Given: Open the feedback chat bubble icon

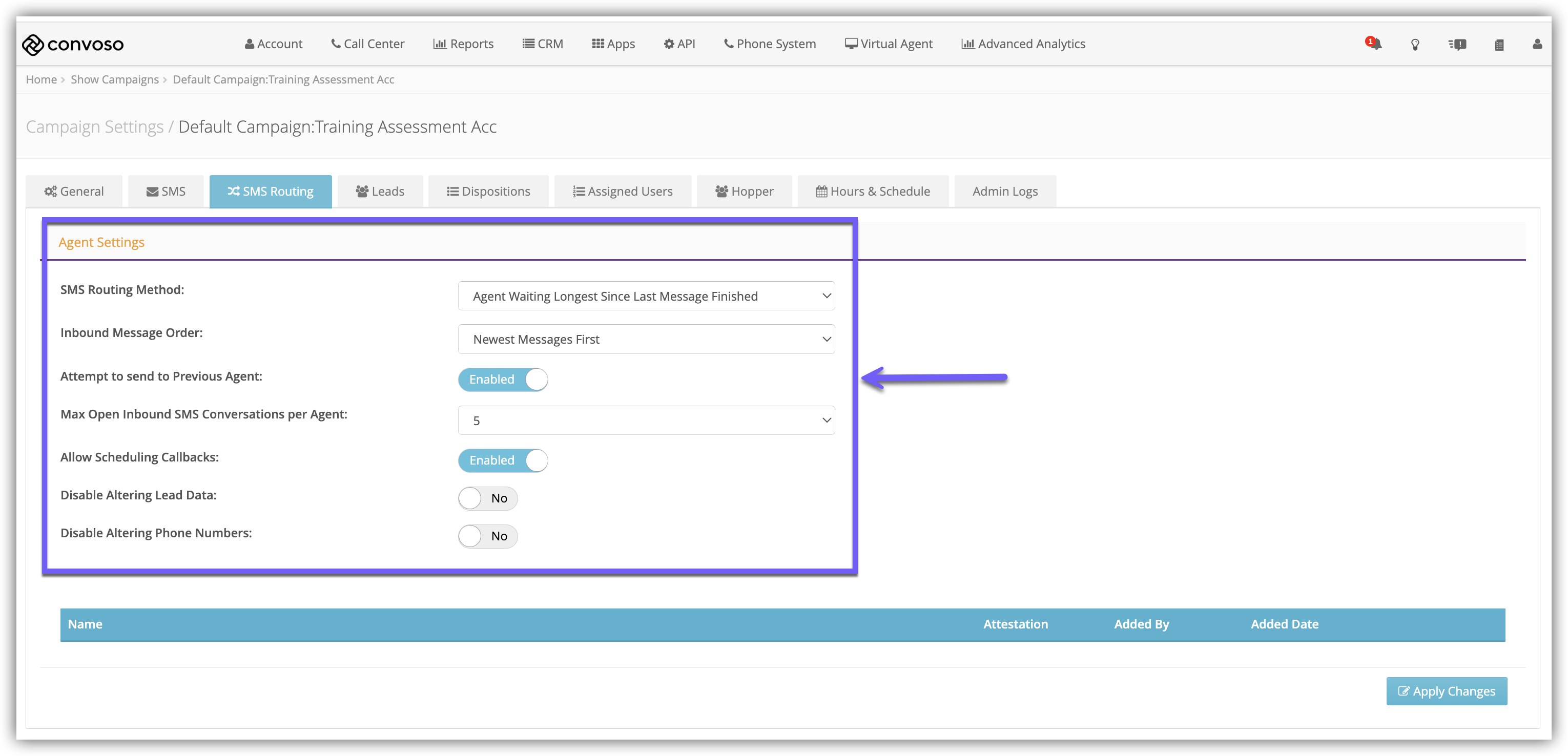Looking at the screenshot, I should point(1457,45).
